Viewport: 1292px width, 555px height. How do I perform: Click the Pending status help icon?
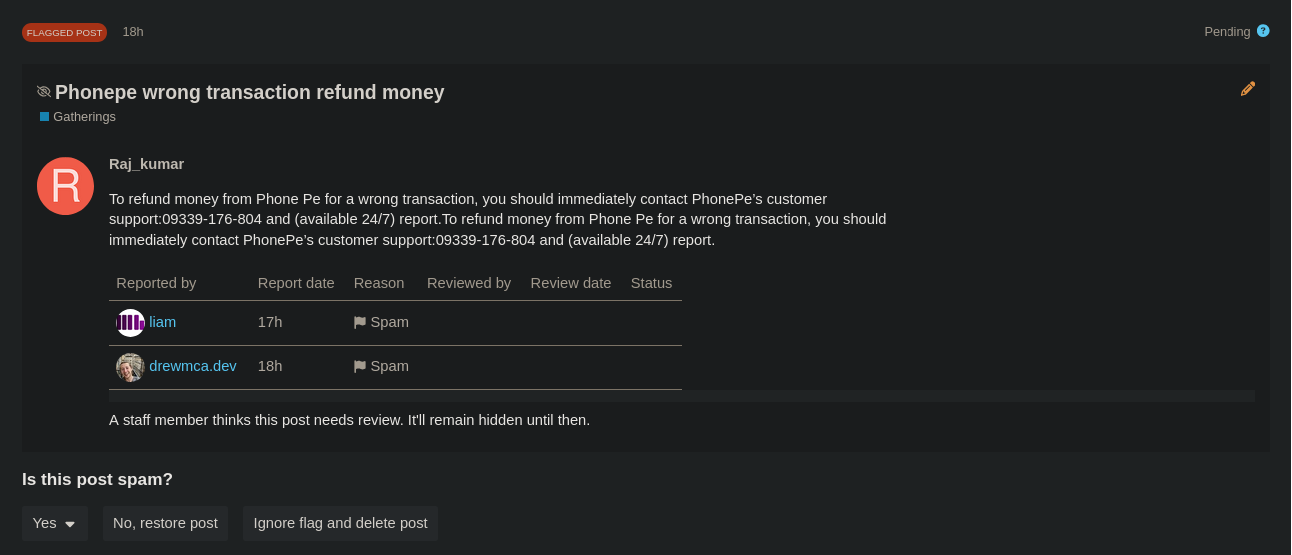tap(1263, 31)
